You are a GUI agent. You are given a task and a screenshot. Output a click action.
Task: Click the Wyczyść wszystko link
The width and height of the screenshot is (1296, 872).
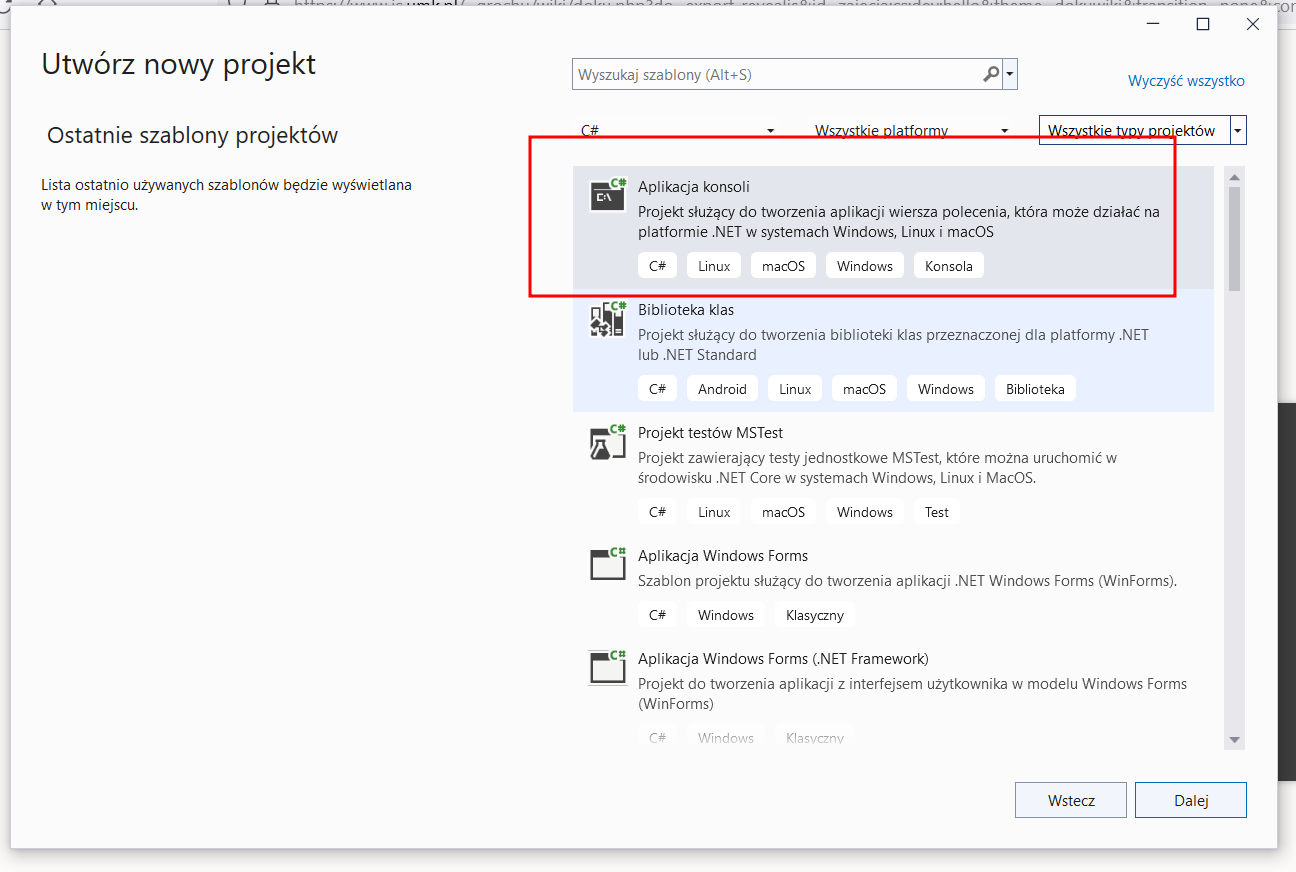[1186, 81]
